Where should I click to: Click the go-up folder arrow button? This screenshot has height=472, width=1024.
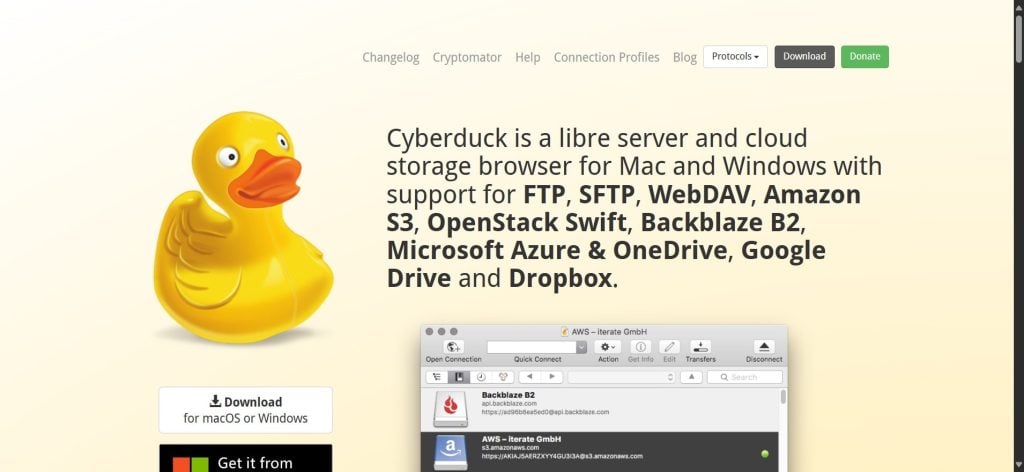coord(691,377)
